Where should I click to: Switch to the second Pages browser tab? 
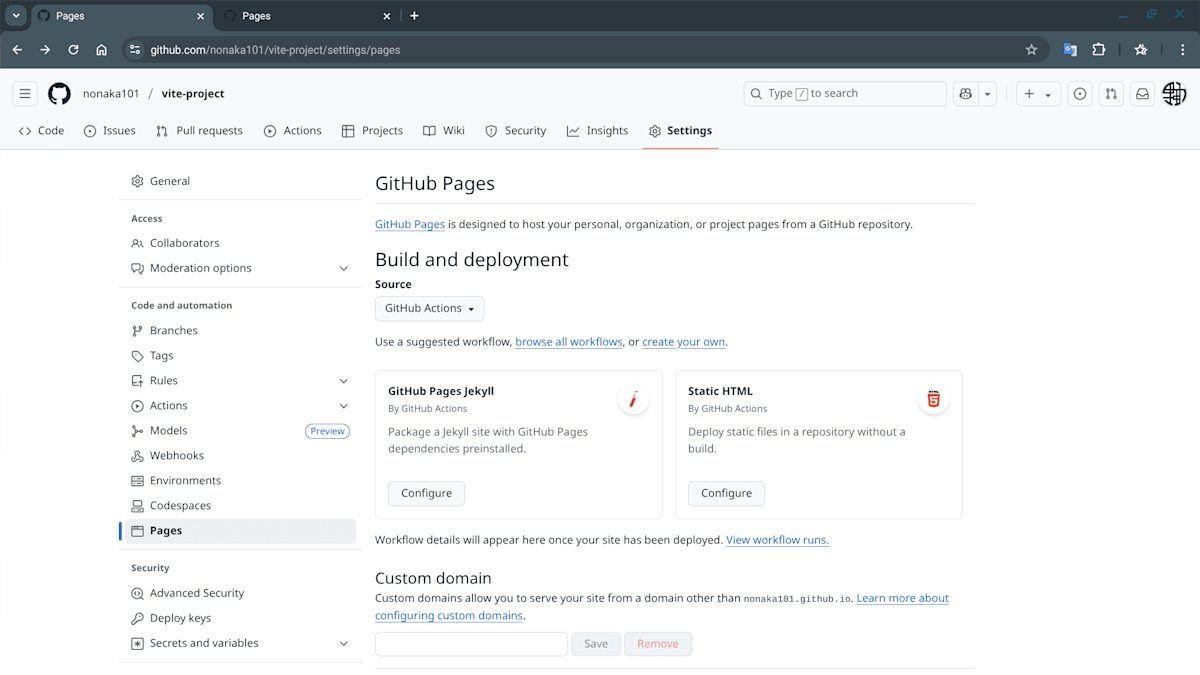305,16
